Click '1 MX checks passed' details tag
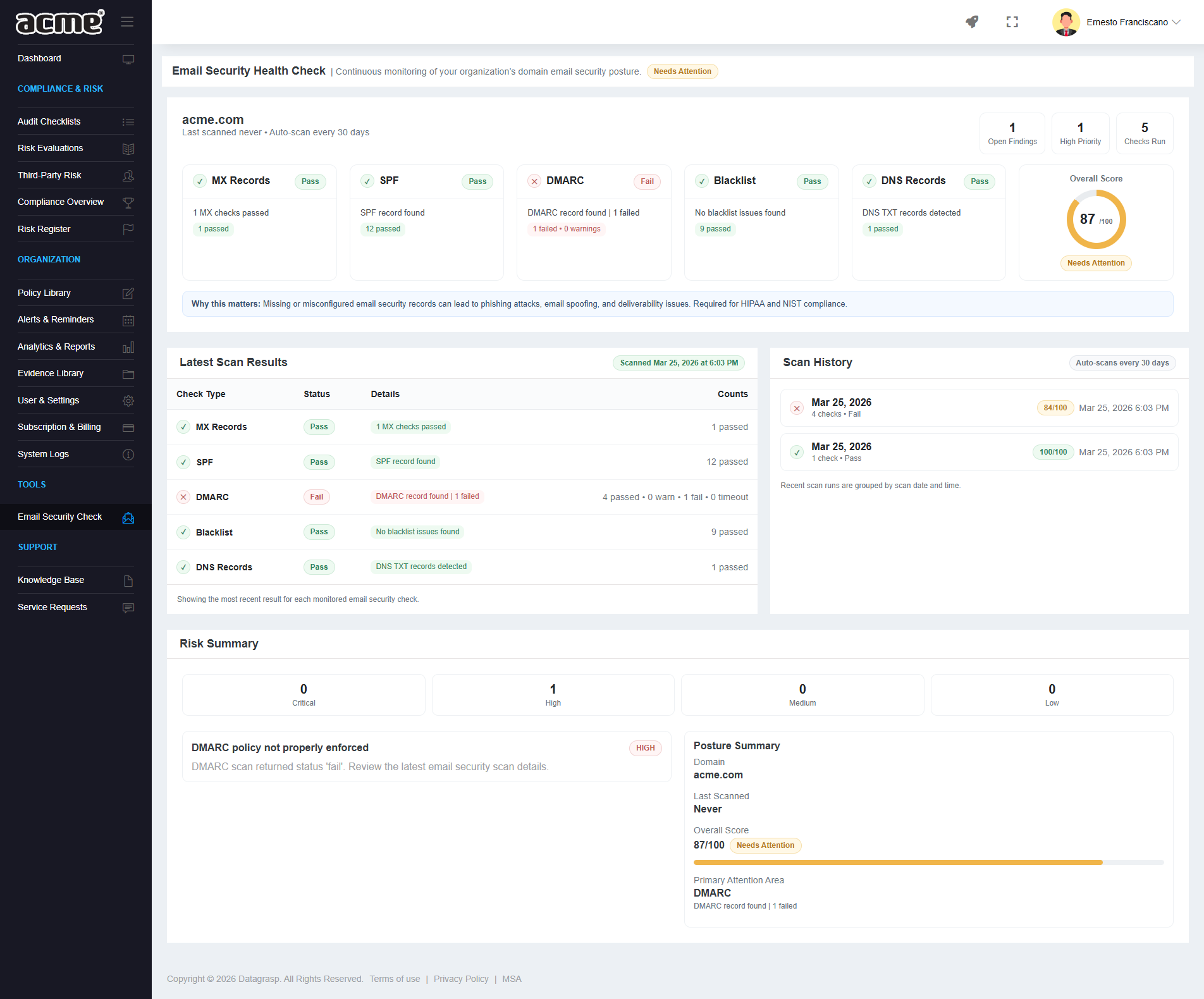 tap(411, 427)
